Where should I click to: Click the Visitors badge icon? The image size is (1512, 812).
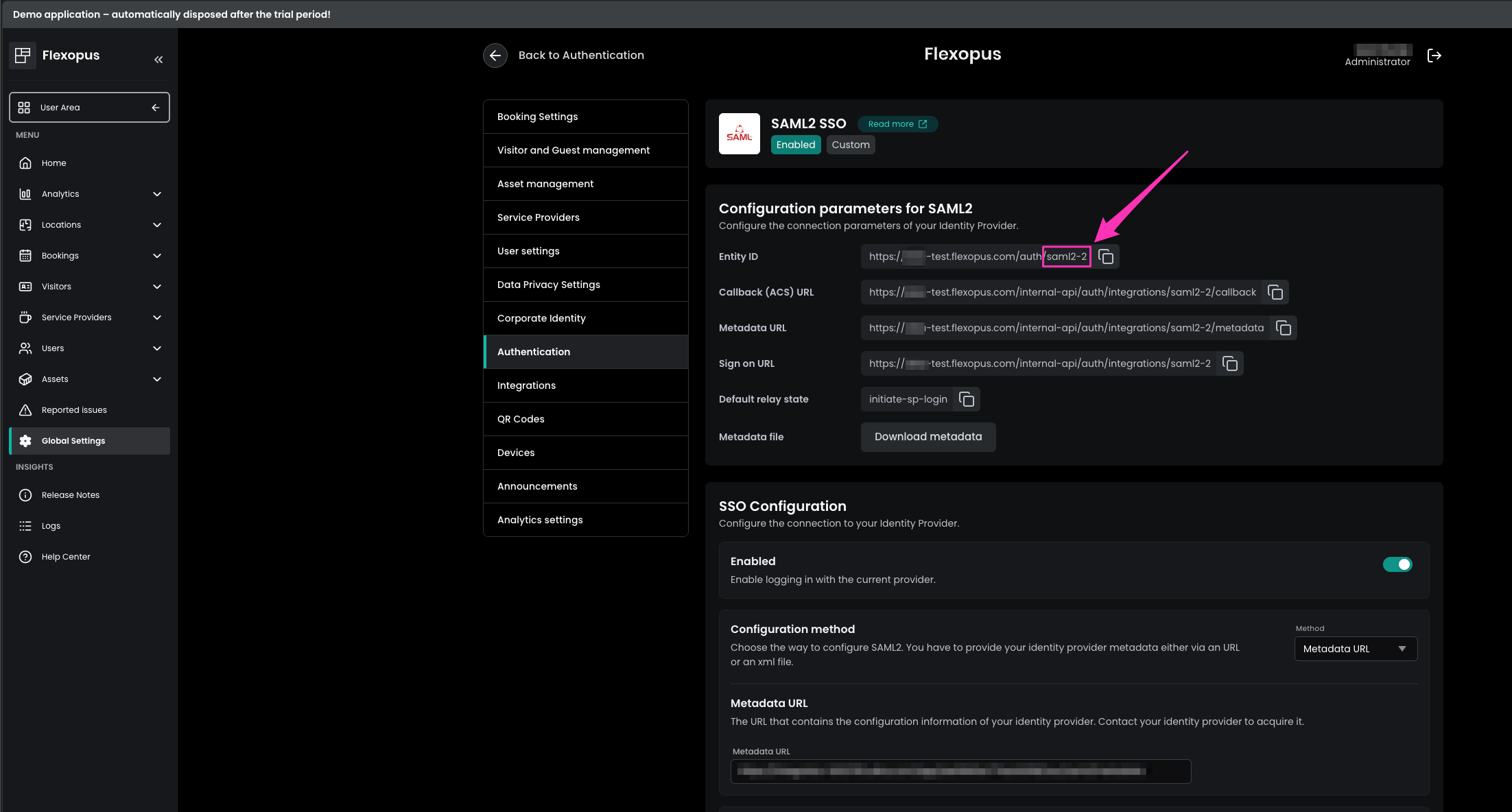[25, 287]
